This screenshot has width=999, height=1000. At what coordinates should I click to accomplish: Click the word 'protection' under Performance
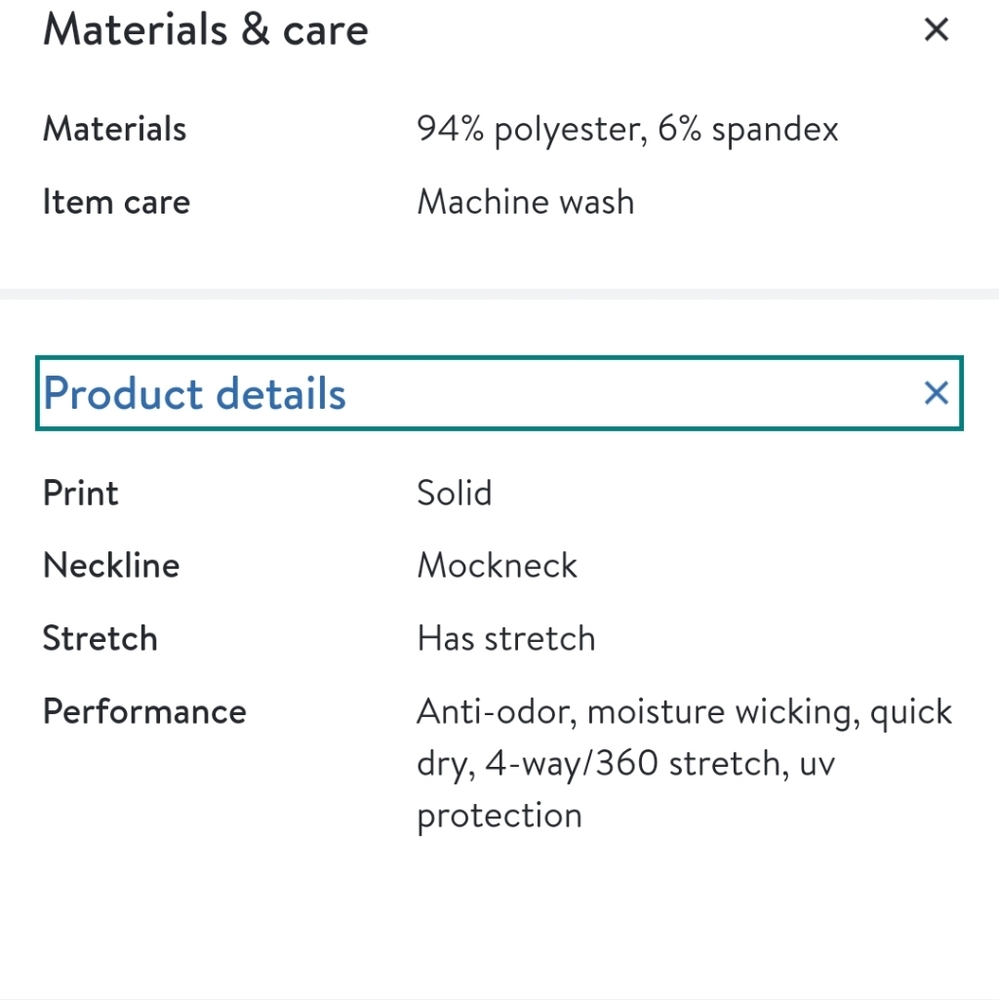(499, 816)
